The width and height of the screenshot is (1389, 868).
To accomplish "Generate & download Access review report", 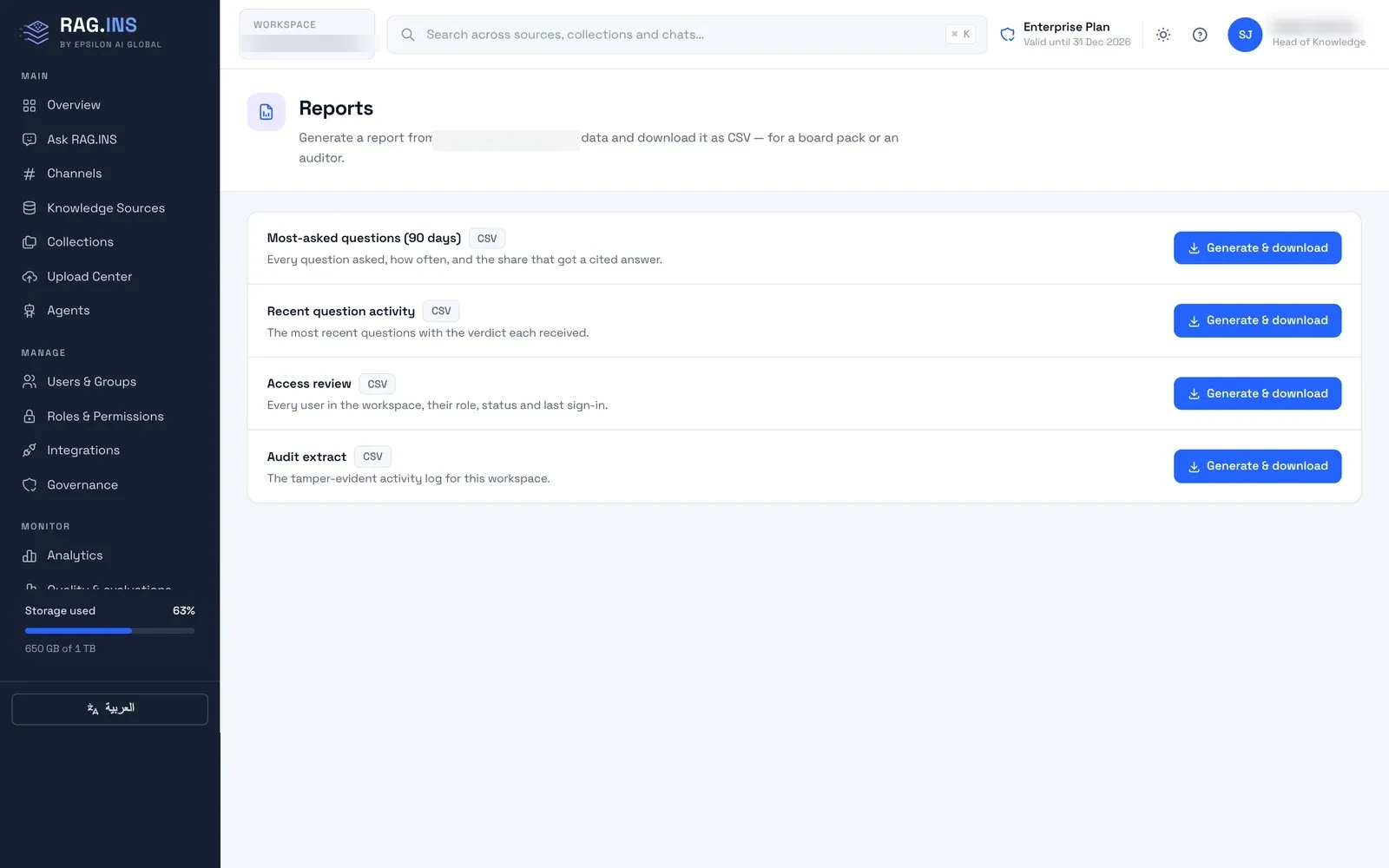I will click(x=1257, y=393).
